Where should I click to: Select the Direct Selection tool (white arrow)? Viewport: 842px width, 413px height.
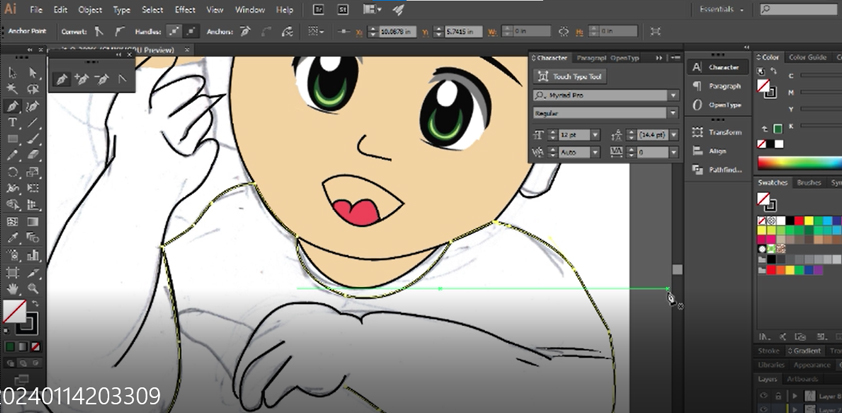33,73
